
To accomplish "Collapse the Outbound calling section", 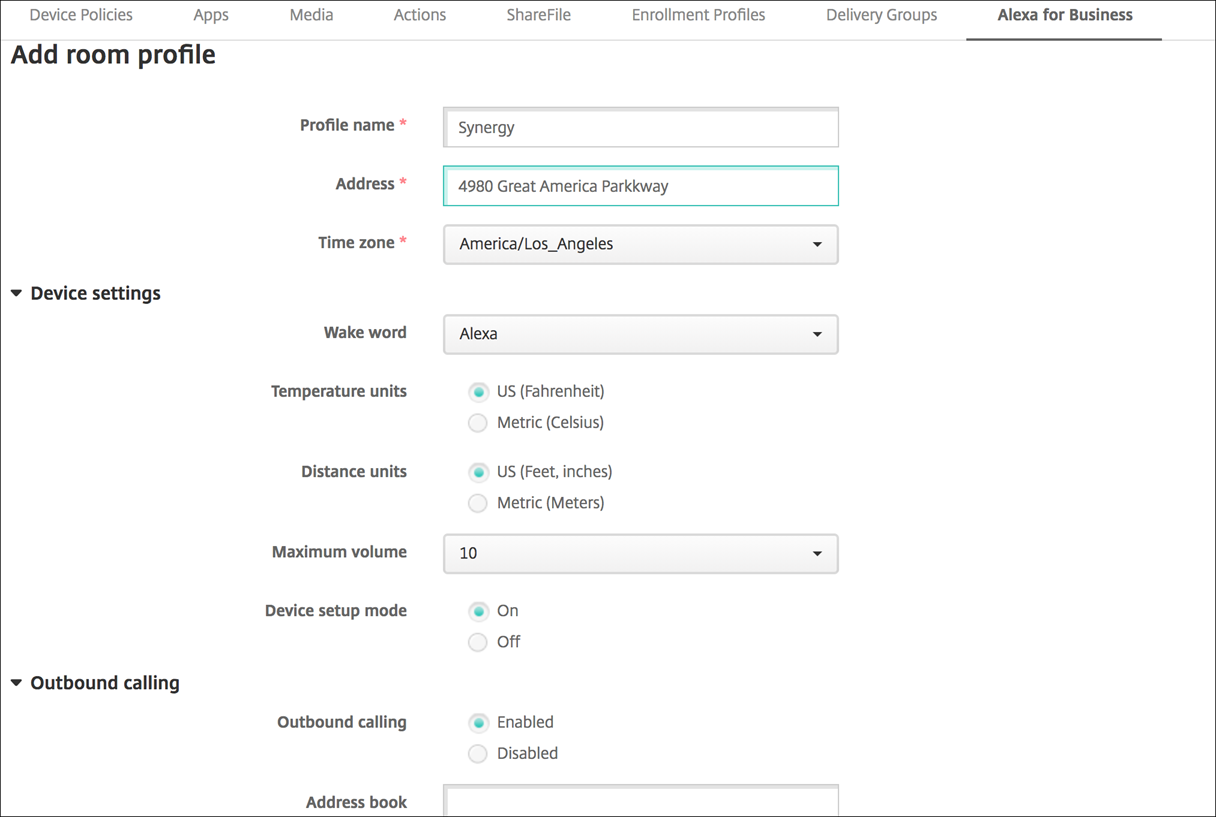I will tap(17, 684).
